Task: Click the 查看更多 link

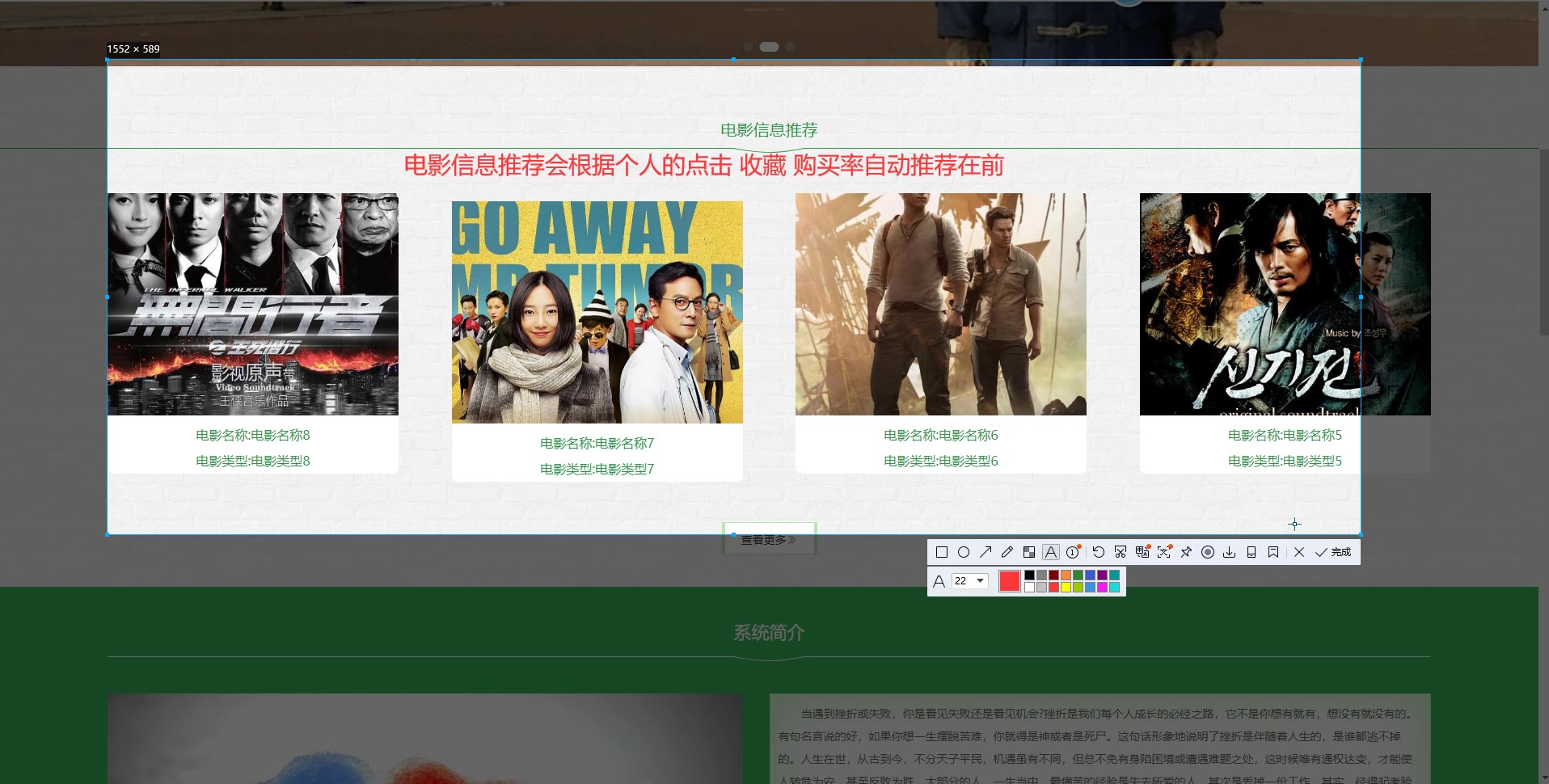Action: click(769, 540)
